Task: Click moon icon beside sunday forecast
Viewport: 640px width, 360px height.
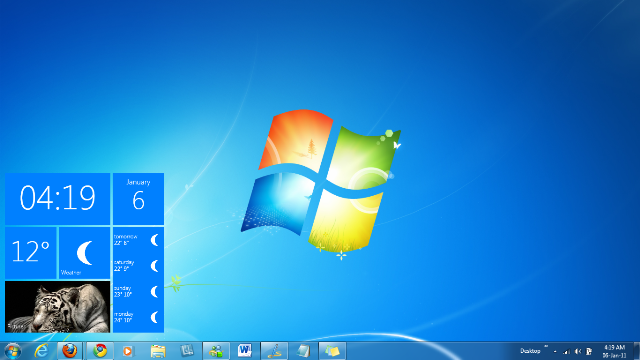Action: pos(154,291)
